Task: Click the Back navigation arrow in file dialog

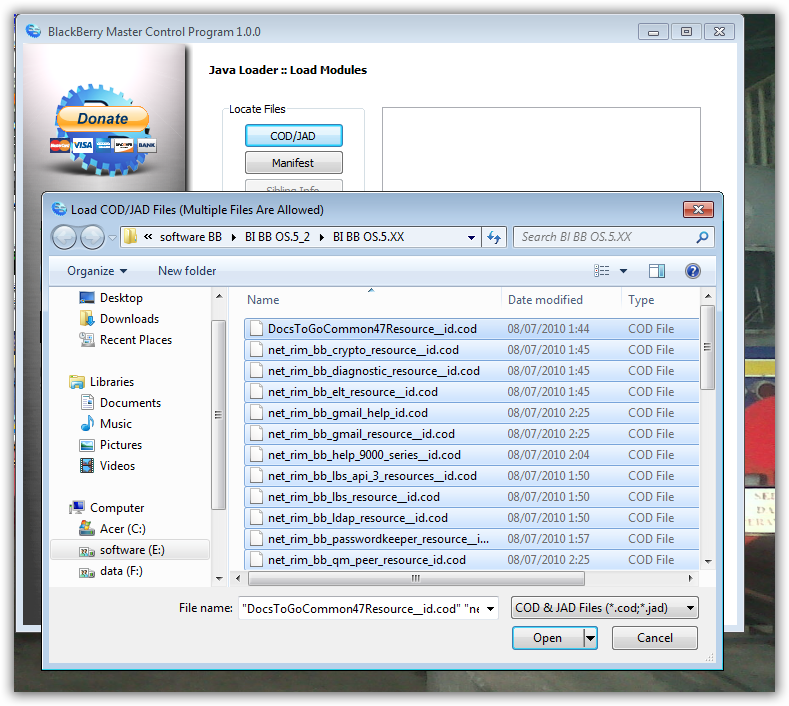Action: pyautogui.click(x=64, y=237)
